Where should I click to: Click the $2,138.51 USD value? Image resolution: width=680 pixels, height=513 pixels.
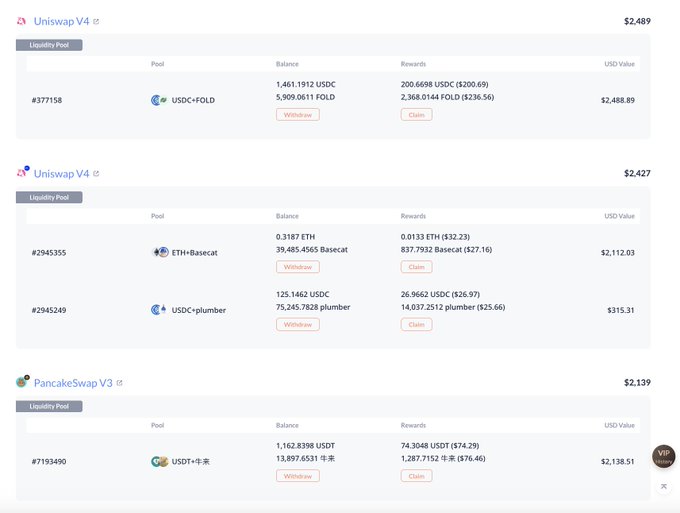618,461
